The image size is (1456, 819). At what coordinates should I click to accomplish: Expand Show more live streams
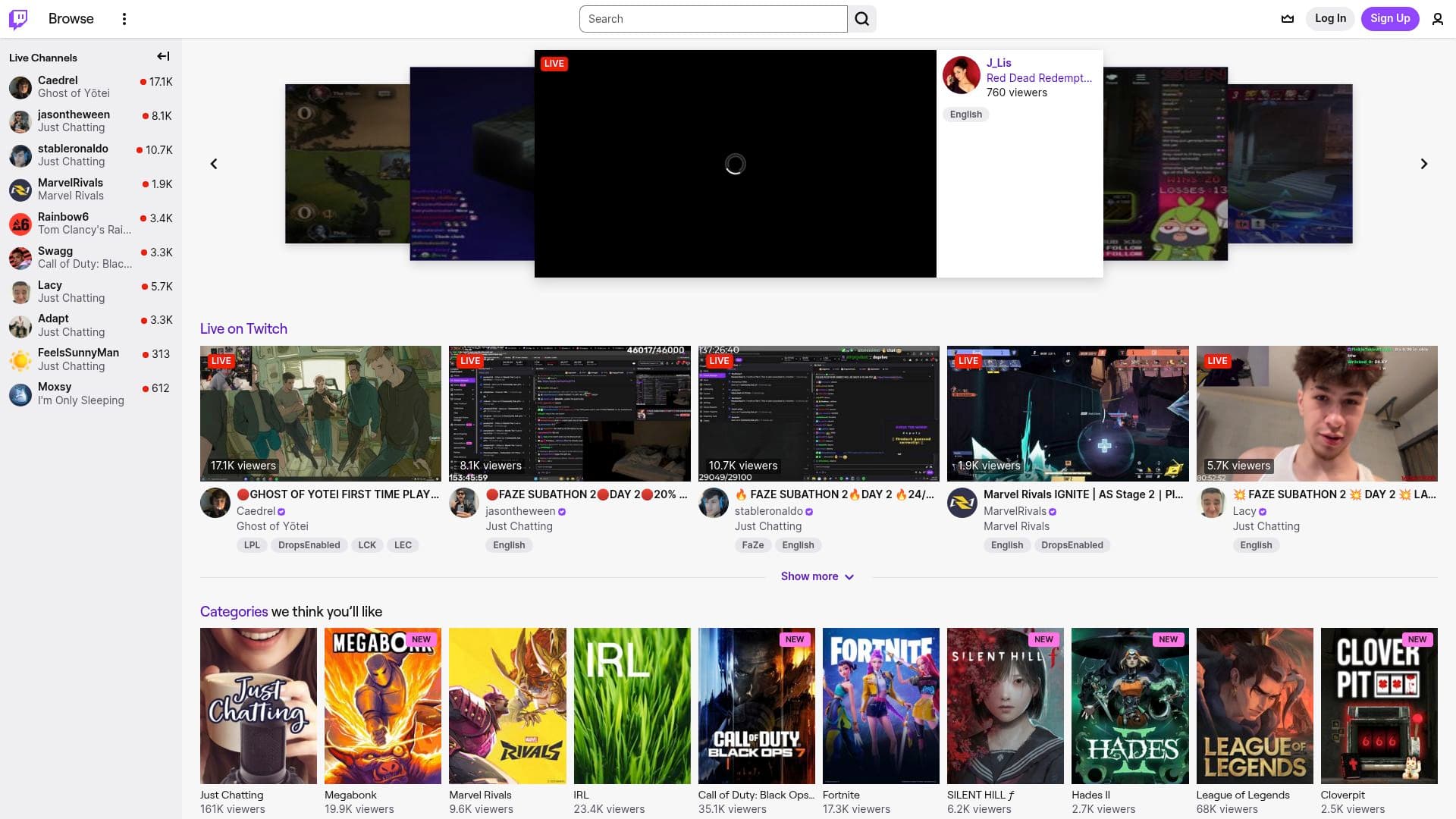tap(817, 576)
